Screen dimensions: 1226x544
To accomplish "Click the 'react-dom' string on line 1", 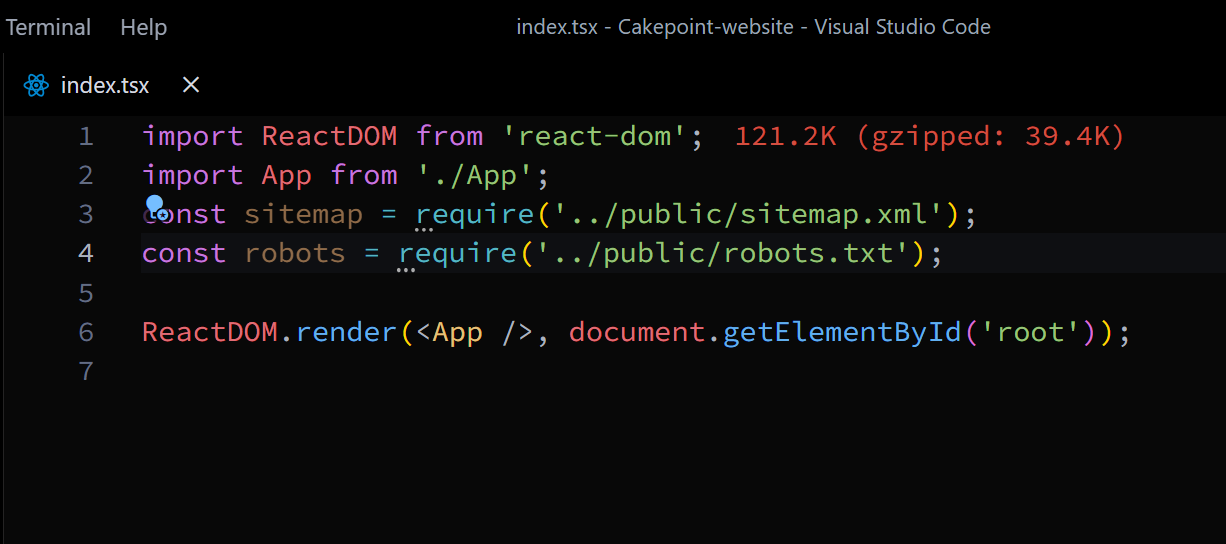I will click(595, 136).
